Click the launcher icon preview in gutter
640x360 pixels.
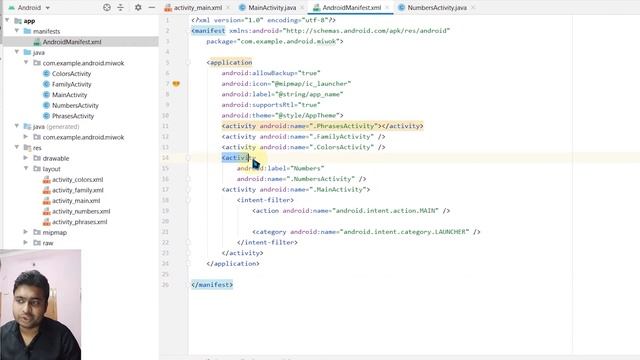pos(176,84)
